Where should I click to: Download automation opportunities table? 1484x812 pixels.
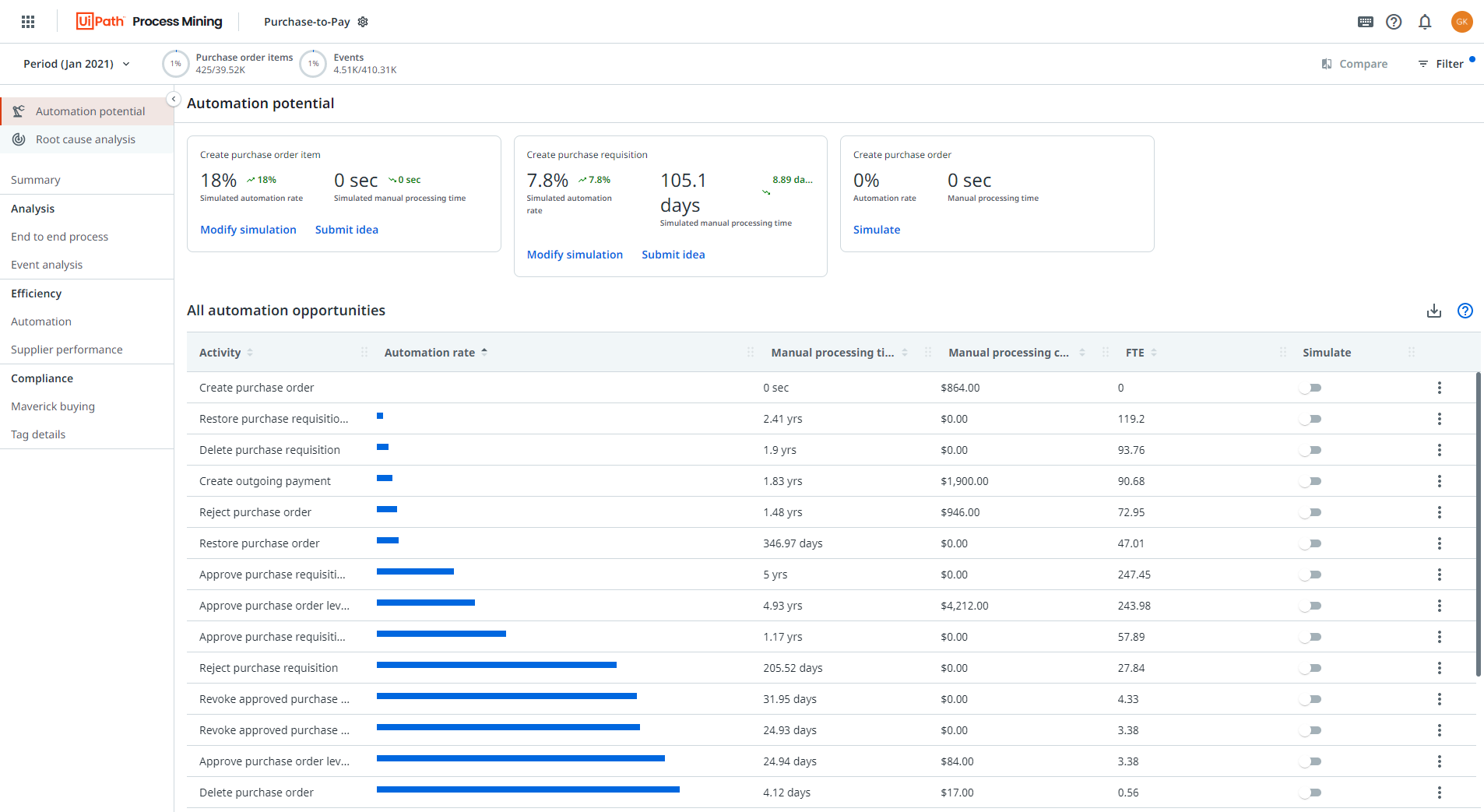(x=1434, y=311)
